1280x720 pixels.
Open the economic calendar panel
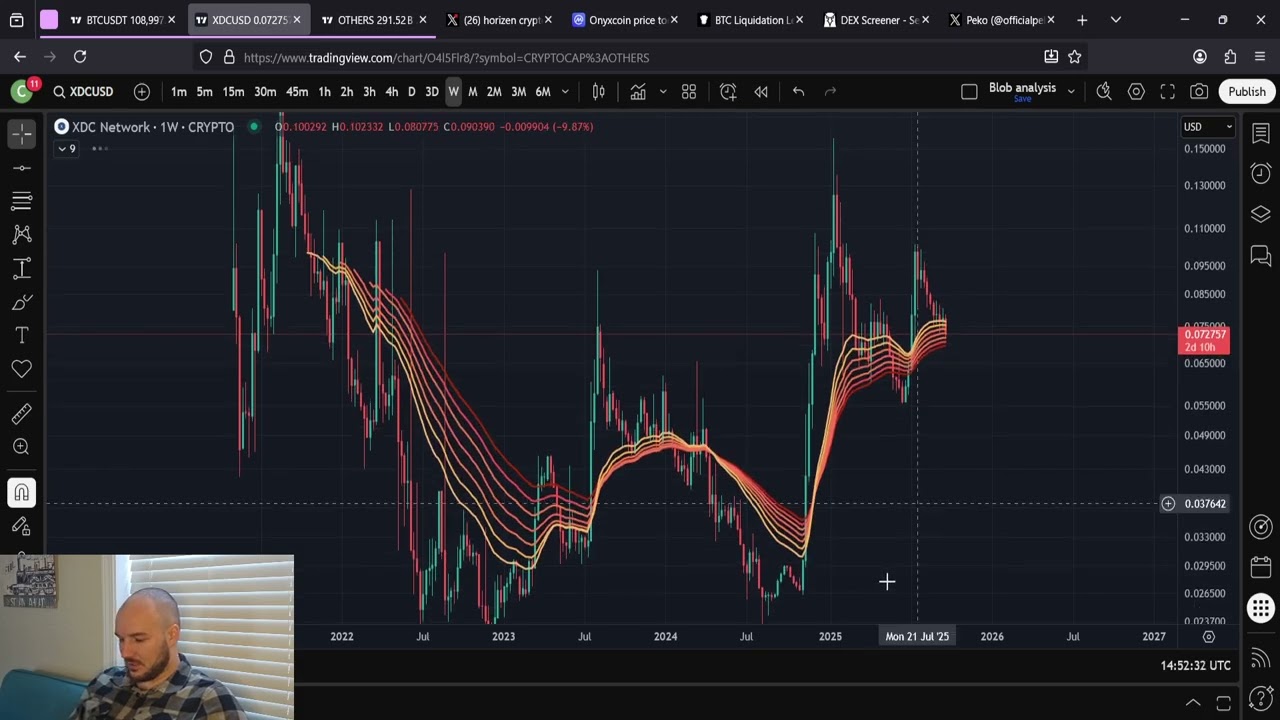[x=1261, y=567]
